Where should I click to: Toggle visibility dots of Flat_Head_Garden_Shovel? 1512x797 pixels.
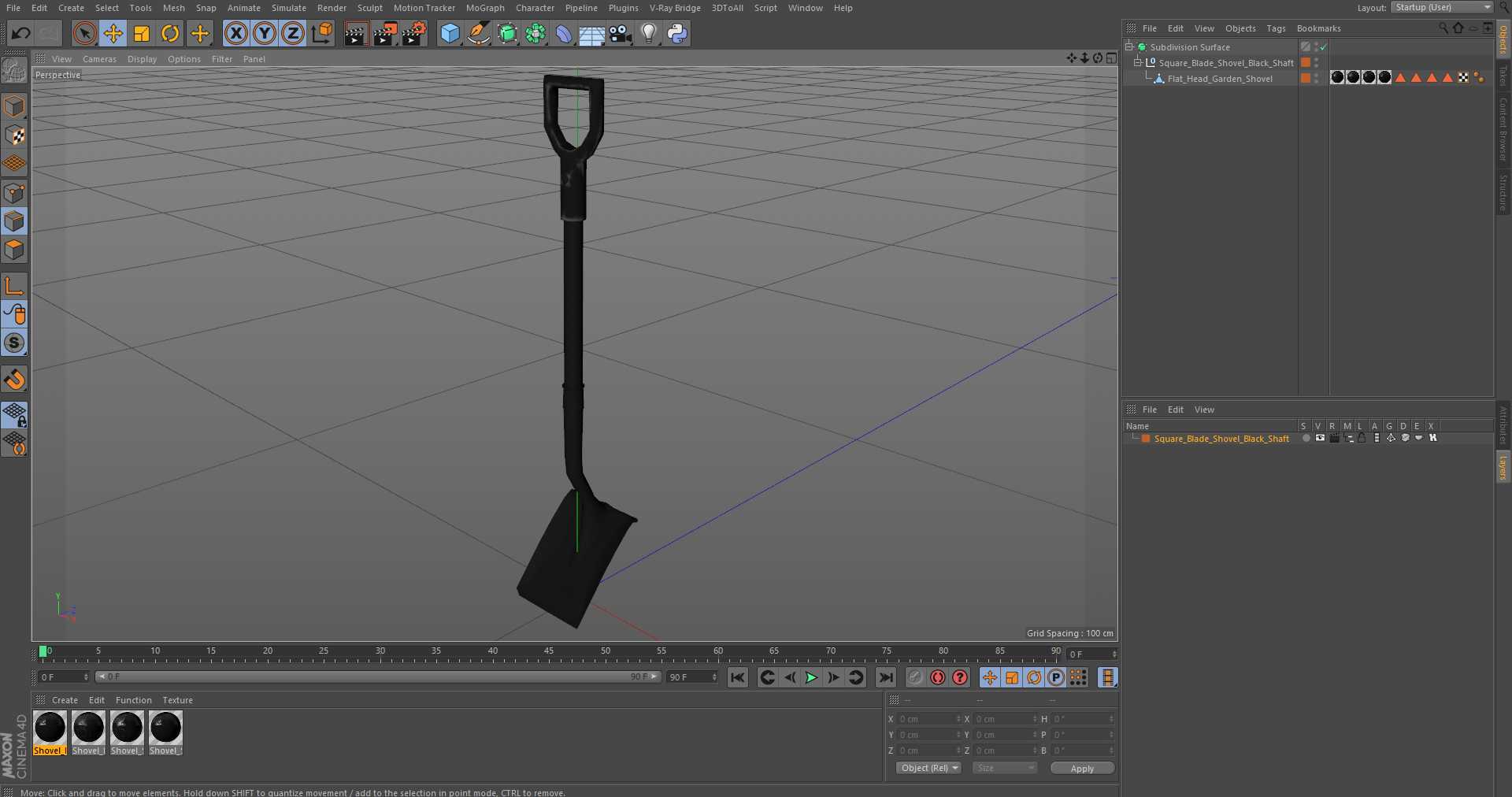[1317, 78]
